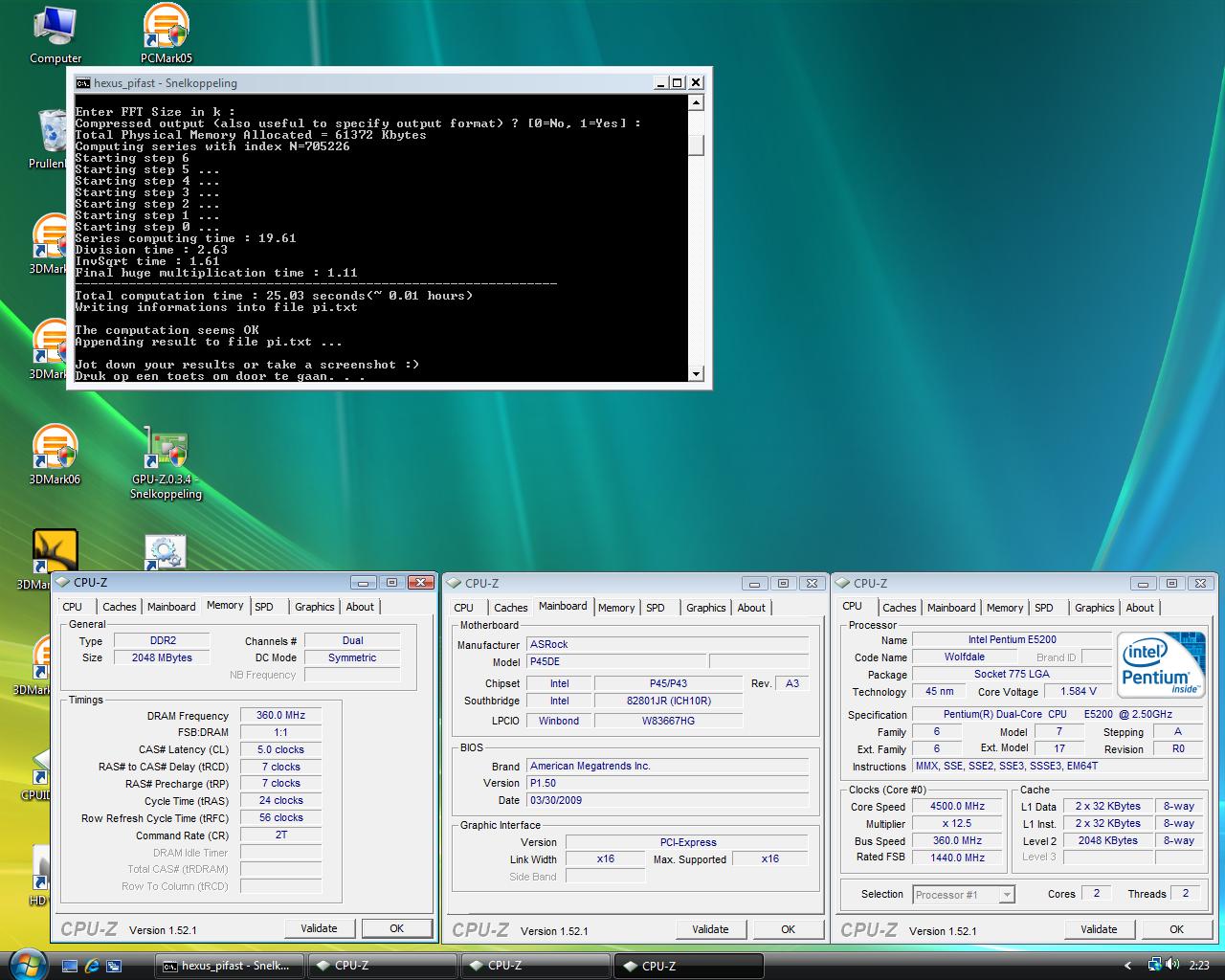
Task: Click the console scrollbar up arrow
Action: point(696,102)
